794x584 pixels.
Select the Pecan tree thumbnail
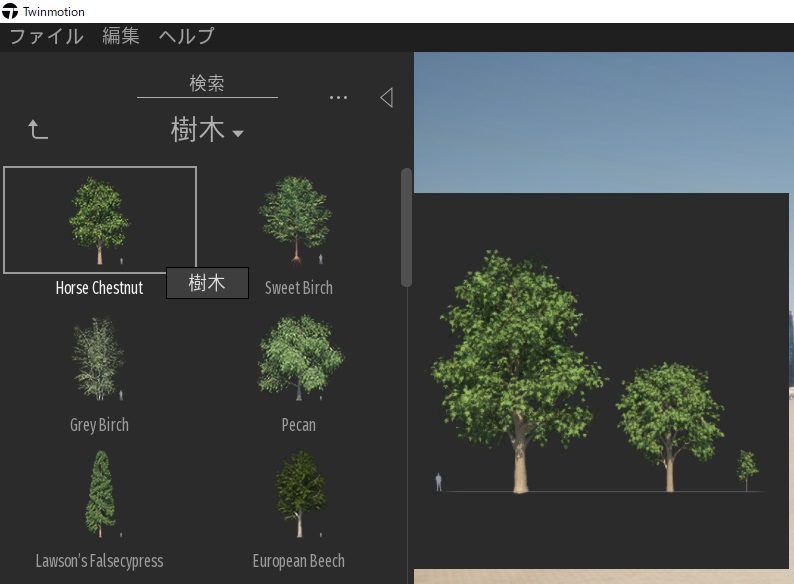click(x=299, y=360)
